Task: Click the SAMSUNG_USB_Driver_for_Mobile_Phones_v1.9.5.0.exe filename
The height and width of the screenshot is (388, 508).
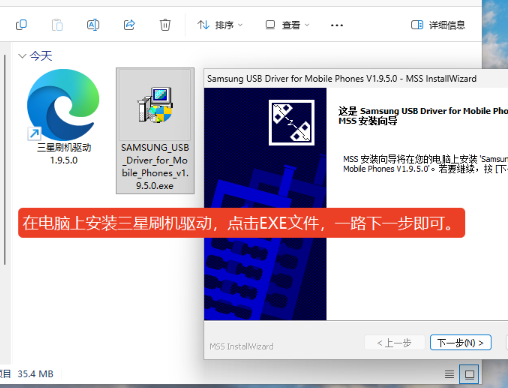Action: (155, 166)
